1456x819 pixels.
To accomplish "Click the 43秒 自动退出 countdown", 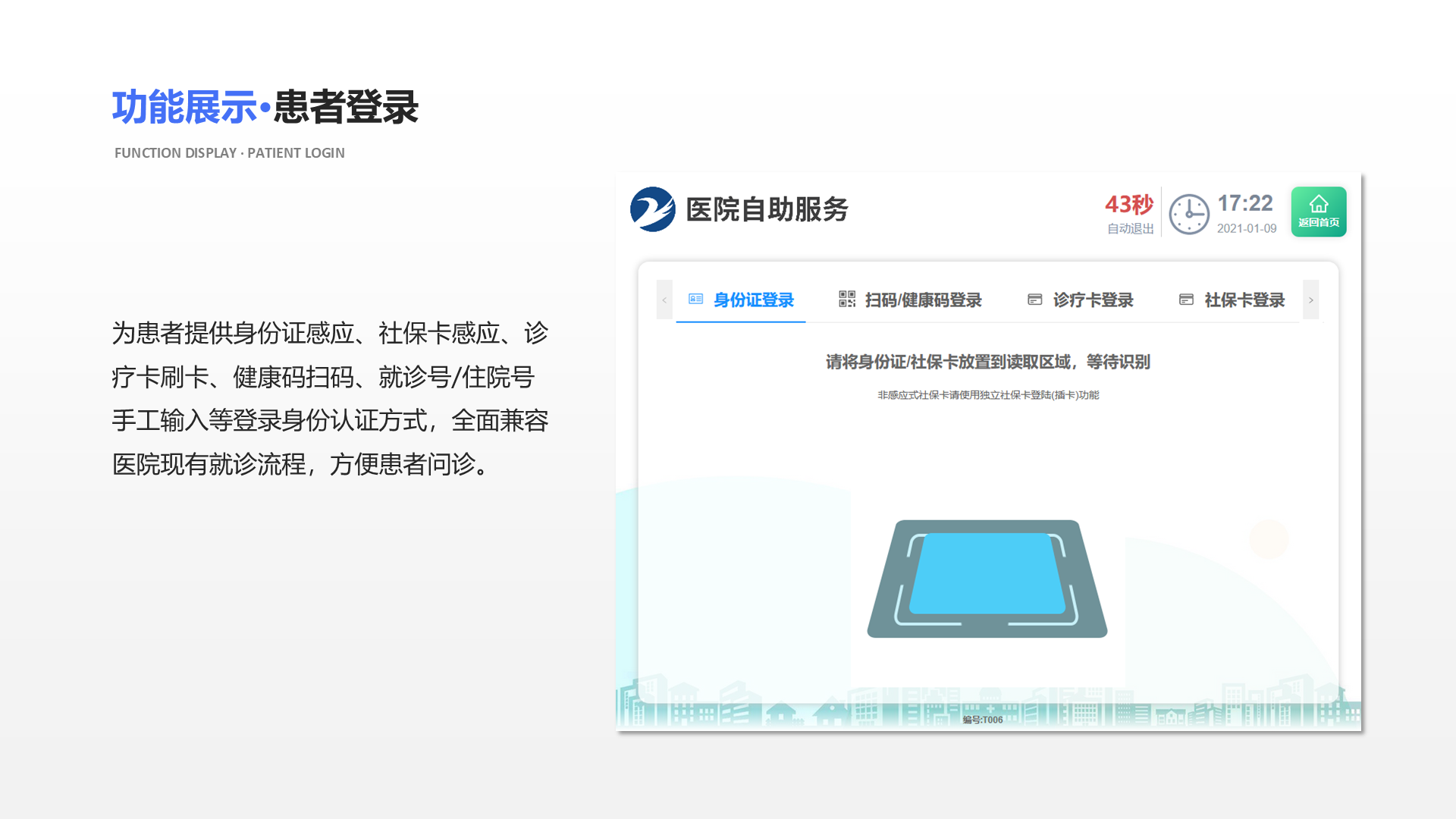I will tap(1128, 213).
